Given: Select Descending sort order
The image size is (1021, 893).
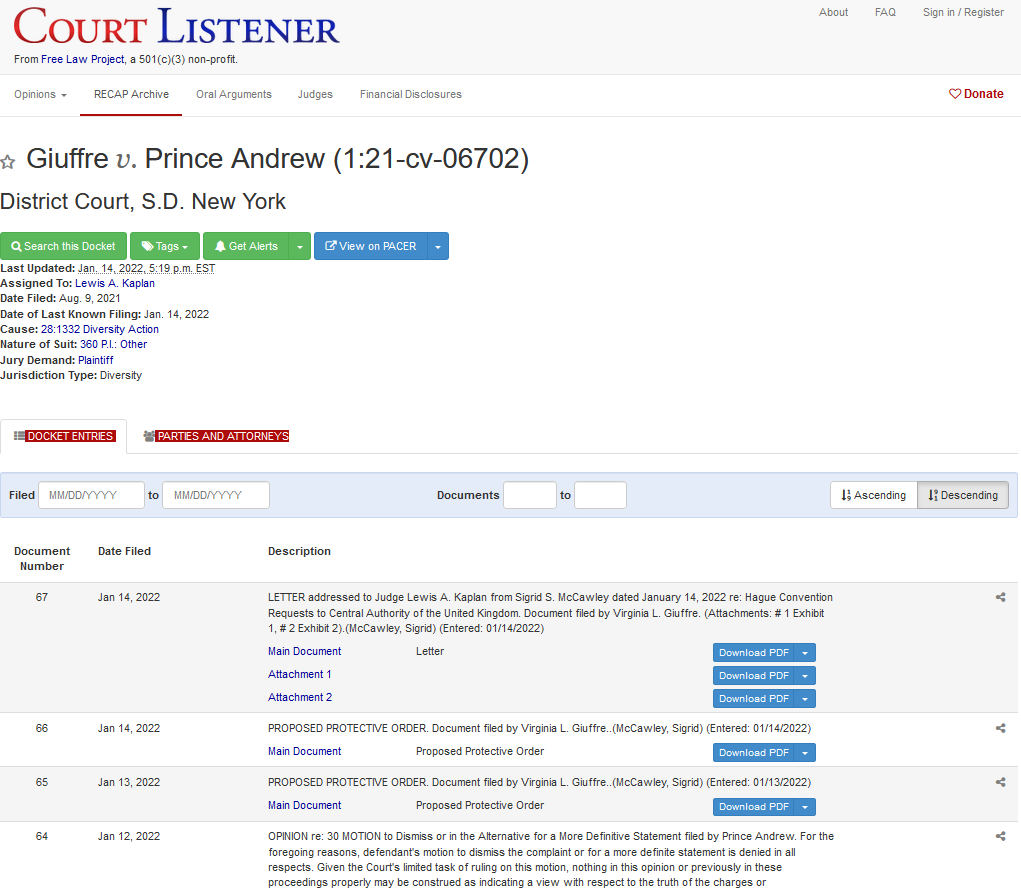Looking at the screenshot, I should (963, 495).
